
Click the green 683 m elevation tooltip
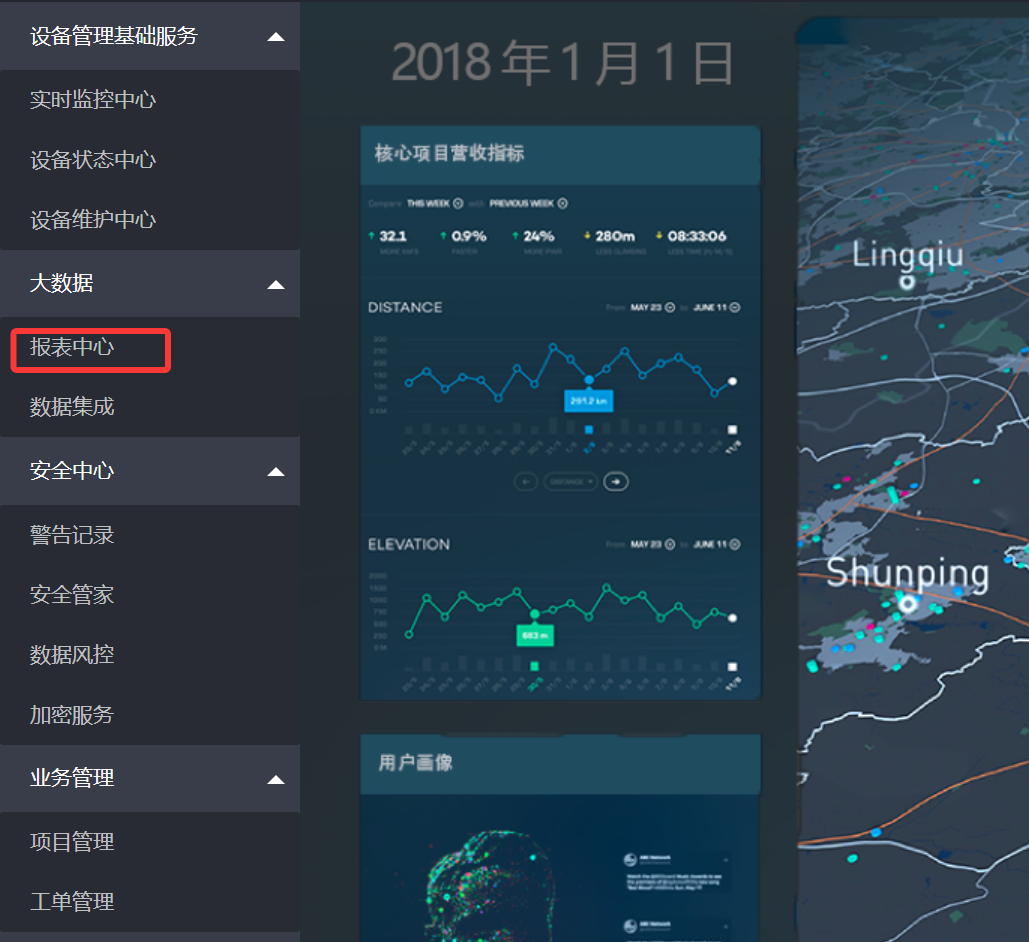pyautogui.click(x=535, y=635)
